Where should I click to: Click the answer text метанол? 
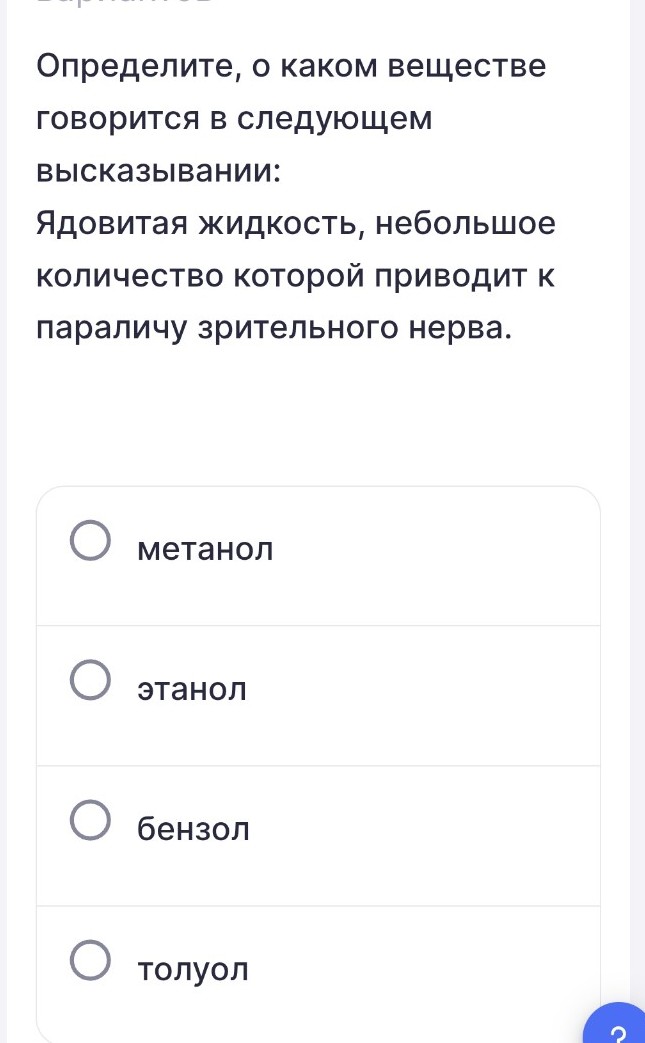point(205,548)
